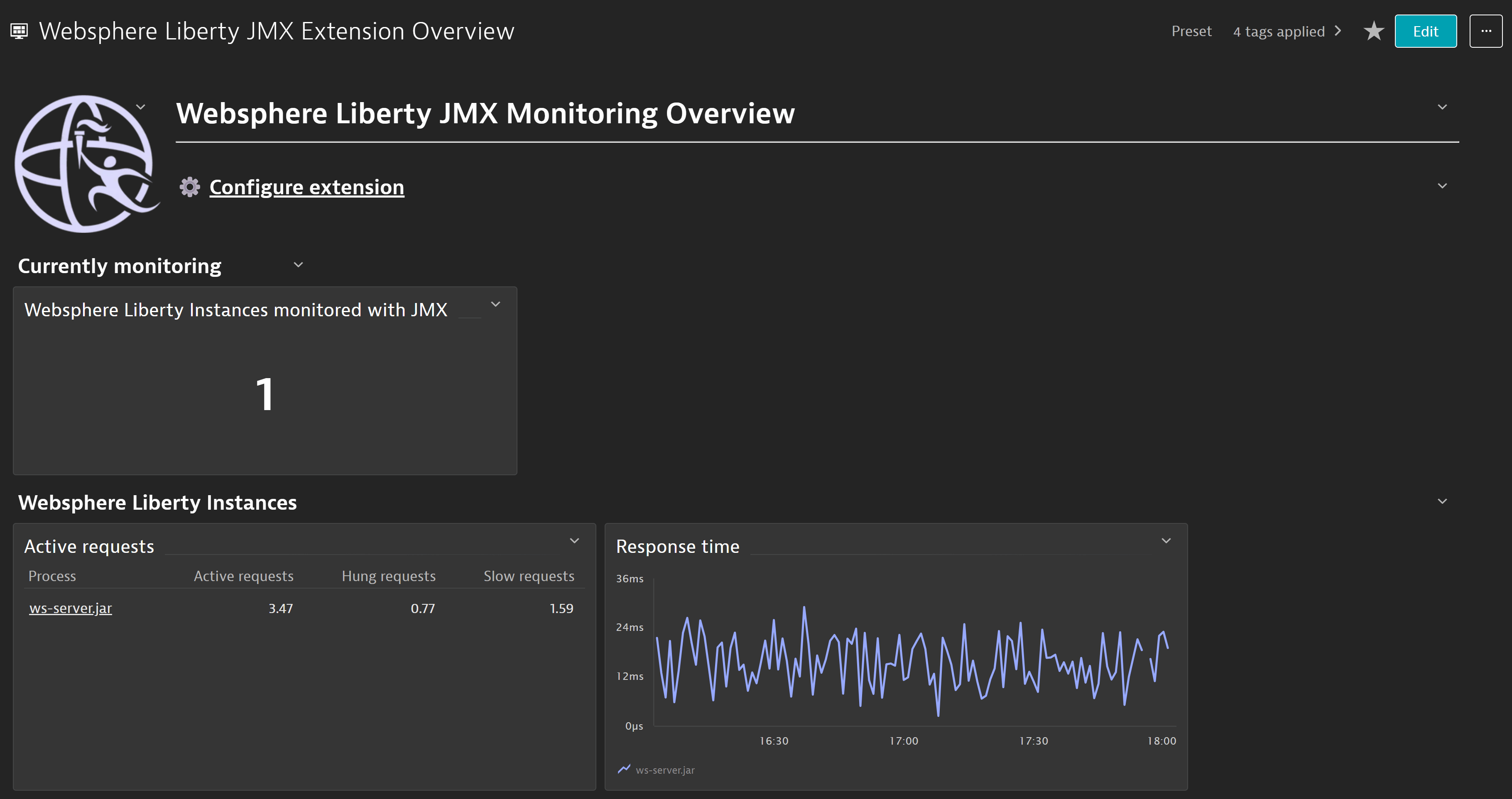Open the more options ellipsis menu
1512x799 pixels.
(1485, 31)
